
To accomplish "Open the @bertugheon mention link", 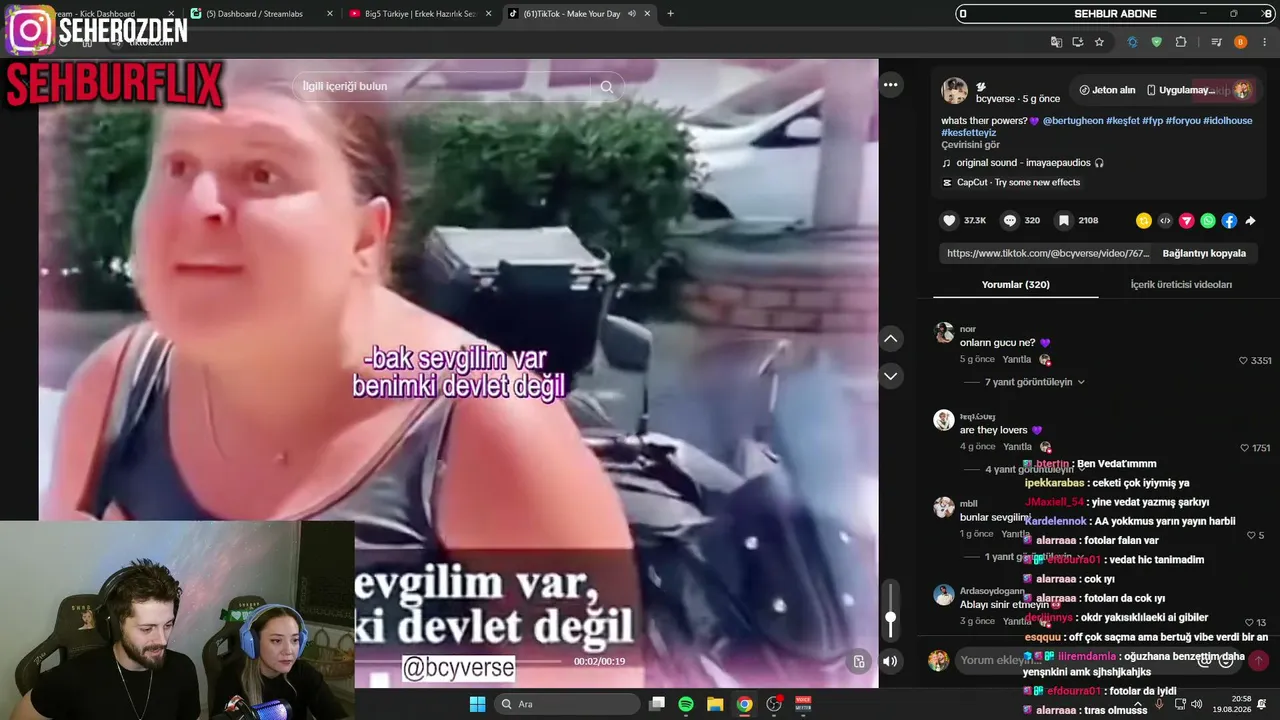I will [x=1073, y=120].
